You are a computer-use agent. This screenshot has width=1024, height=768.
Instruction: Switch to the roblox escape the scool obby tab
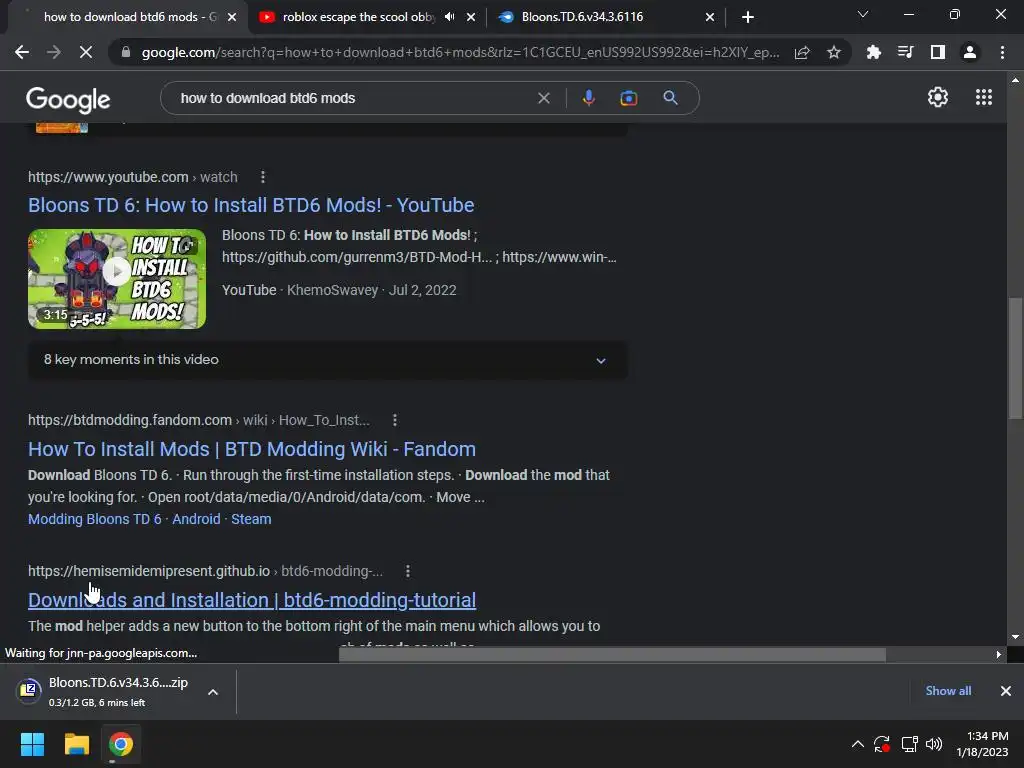358,17
